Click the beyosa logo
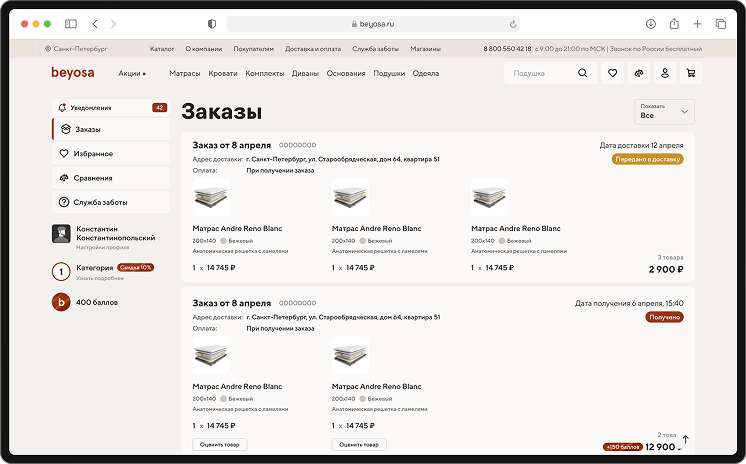This screenshot has width=746, height=464. [x=72, y=73]
